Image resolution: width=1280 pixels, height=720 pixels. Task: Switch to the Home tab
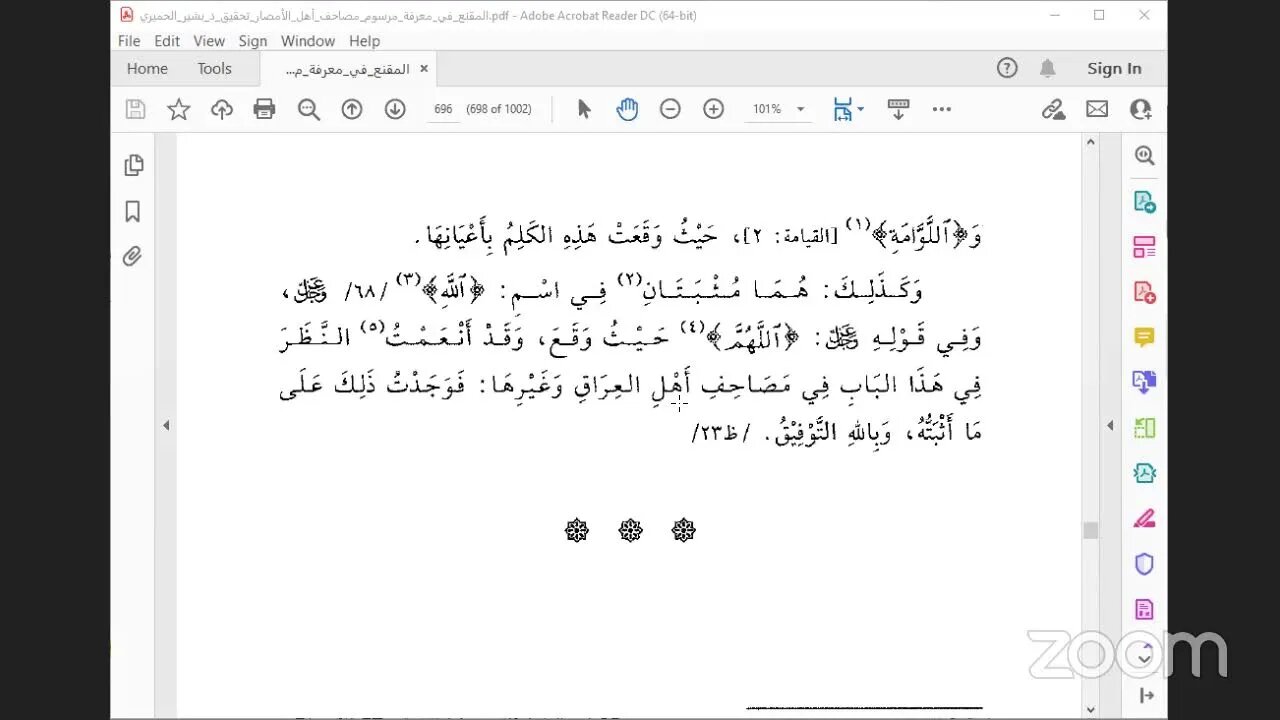147,68
